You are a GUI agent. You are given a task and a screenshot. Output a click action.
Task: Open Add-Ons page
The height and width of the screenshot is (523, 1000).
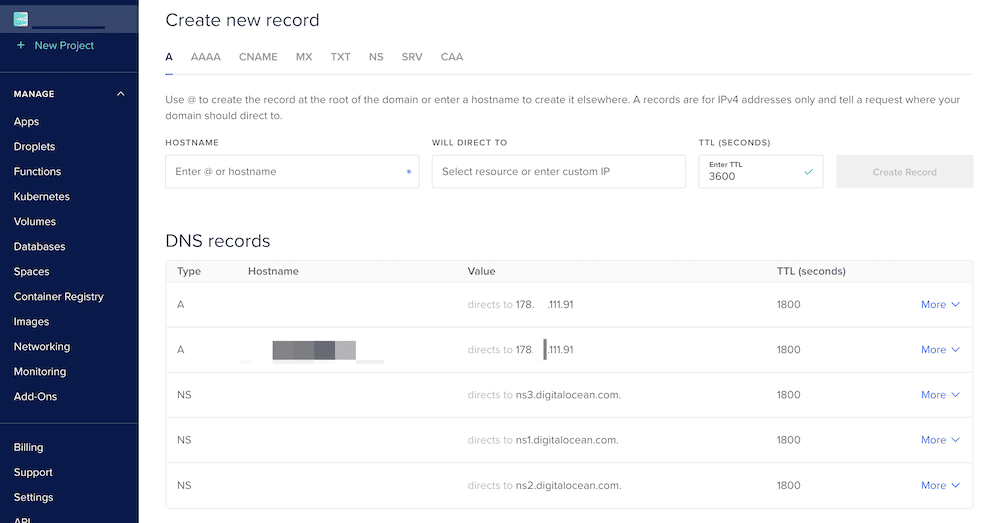pyautogui.click(x=35, y=397)
